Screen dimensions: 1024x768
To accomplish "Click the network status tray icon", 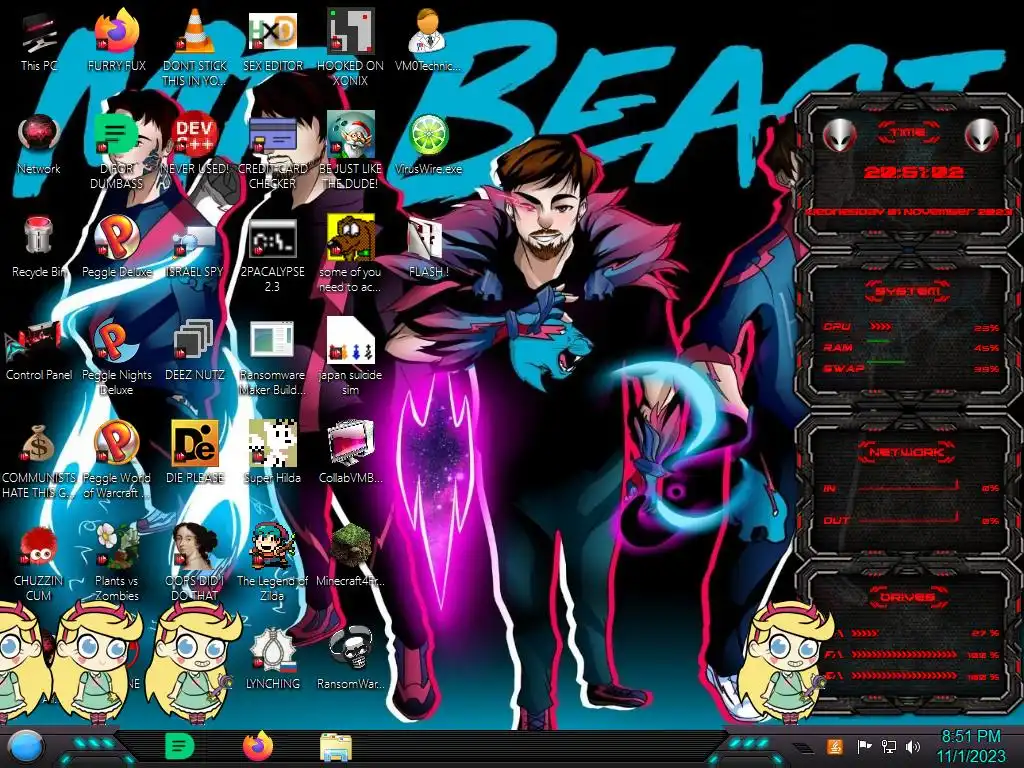I will coord(889,746).
